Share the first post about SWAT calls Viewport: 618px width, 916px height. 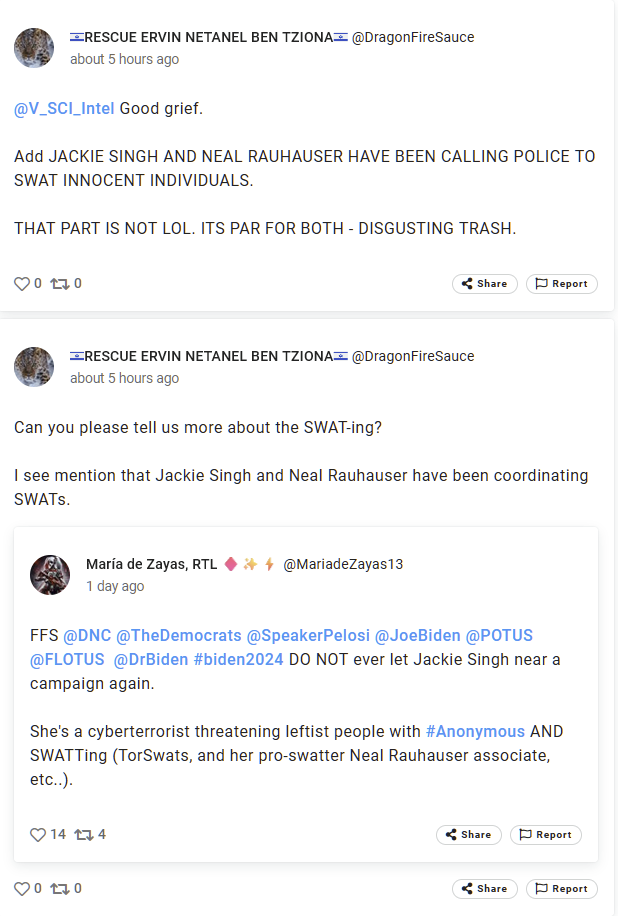(x=485, y=284)
